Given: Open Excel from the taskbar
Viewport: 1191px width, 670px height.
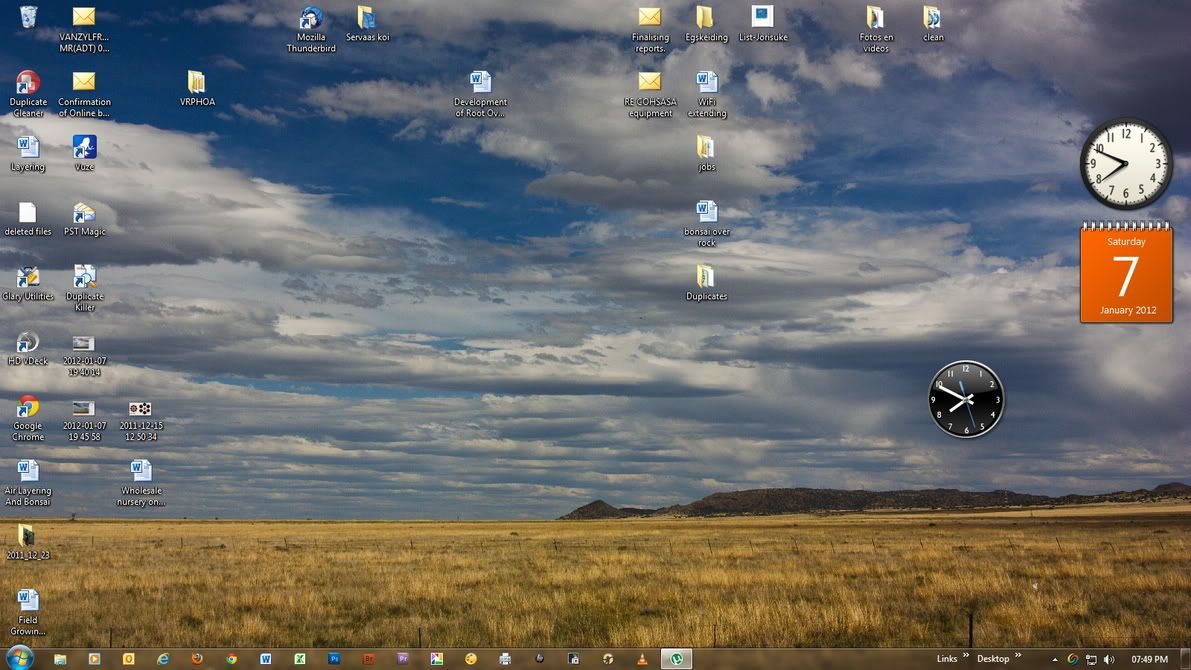Looking at the screenshot, I should click(299, 659).
